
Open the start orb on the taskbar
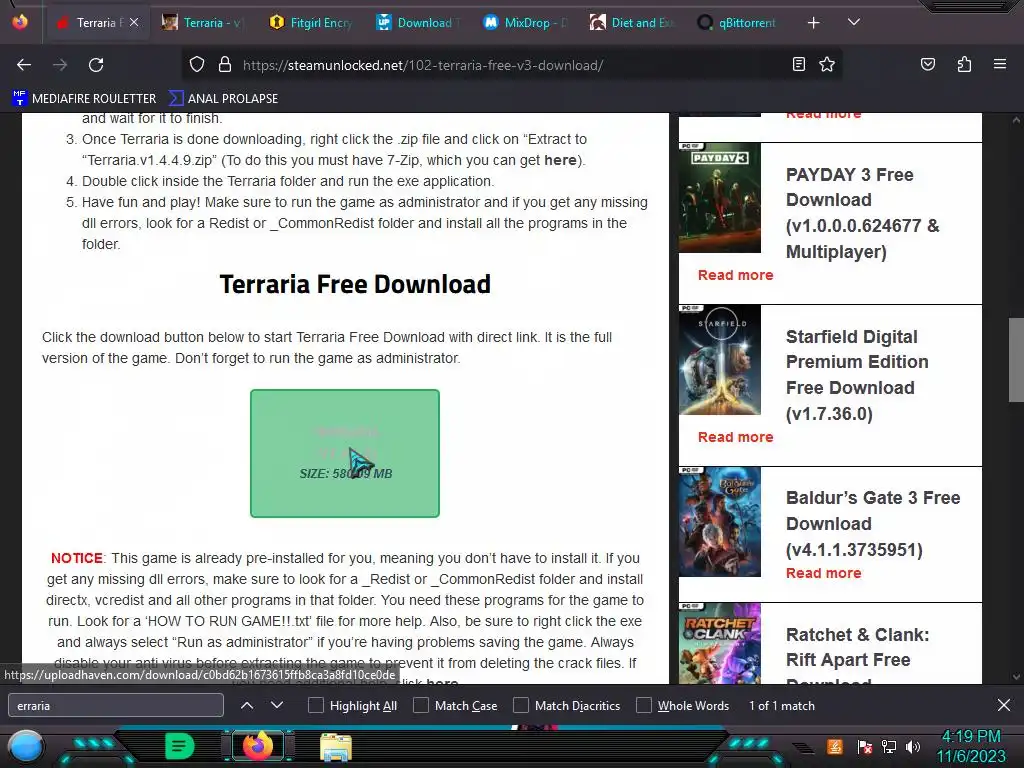(x=27, y=748)
